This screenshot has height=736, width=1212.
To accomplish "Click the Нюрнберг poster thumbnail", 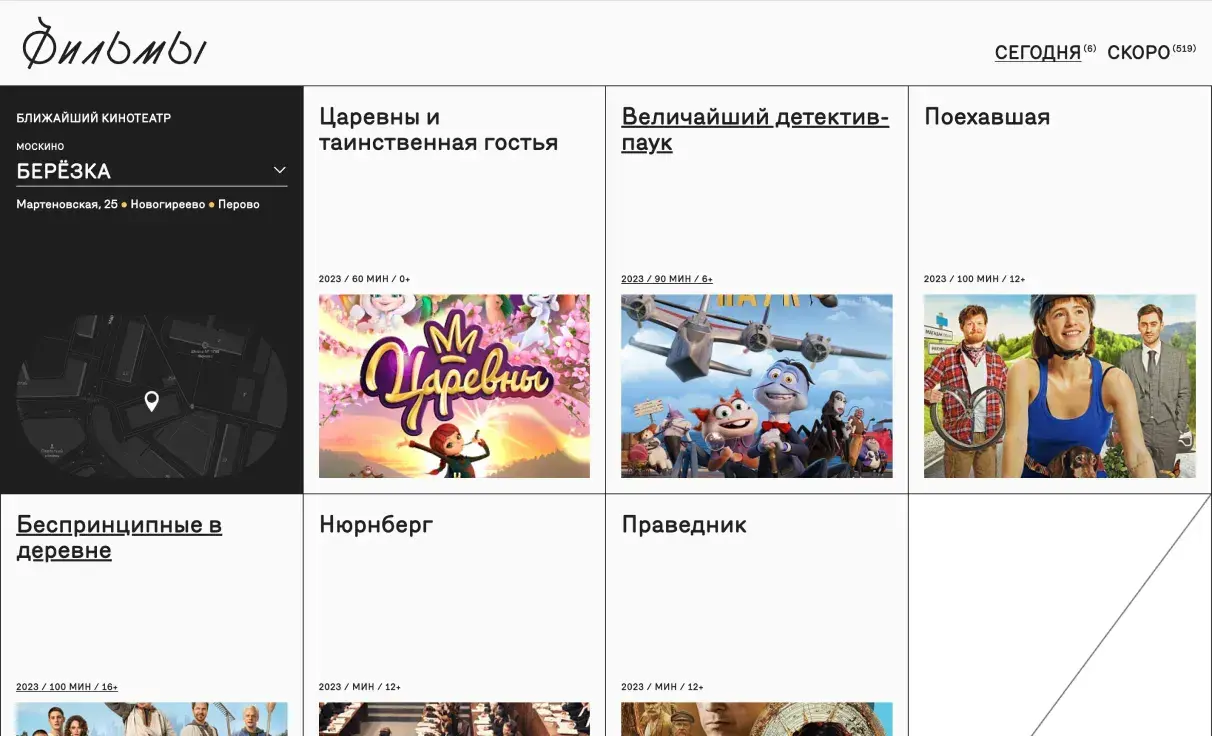I will pyautogui.click(x=454, y=719).
